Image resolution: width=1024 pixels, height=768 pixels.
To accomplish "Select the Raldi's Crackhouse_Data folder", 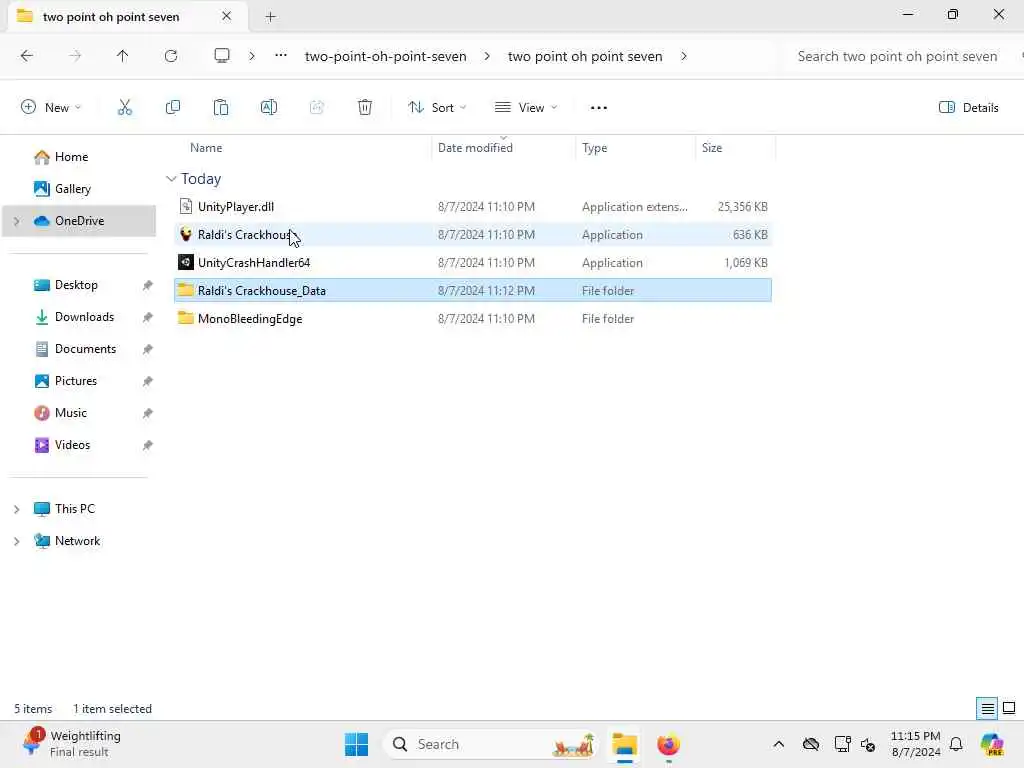I will pos(473,291).
